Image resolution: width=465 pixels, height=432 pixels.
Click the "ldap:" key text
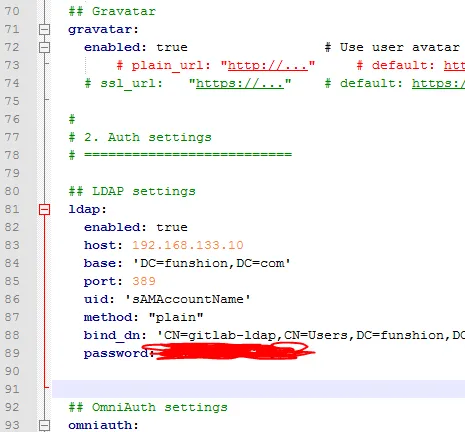[87, 209]
